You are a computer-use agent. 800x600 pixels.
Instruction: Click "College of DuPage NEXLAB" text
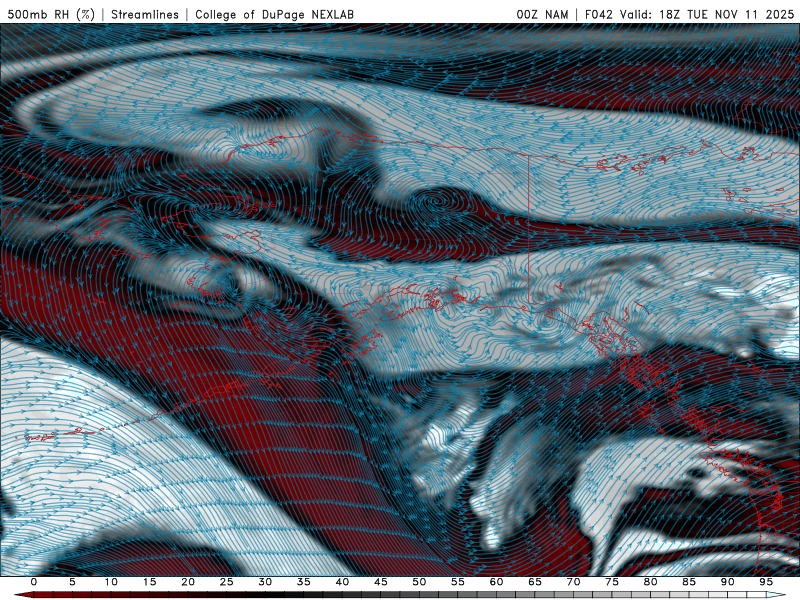point(274,15)
